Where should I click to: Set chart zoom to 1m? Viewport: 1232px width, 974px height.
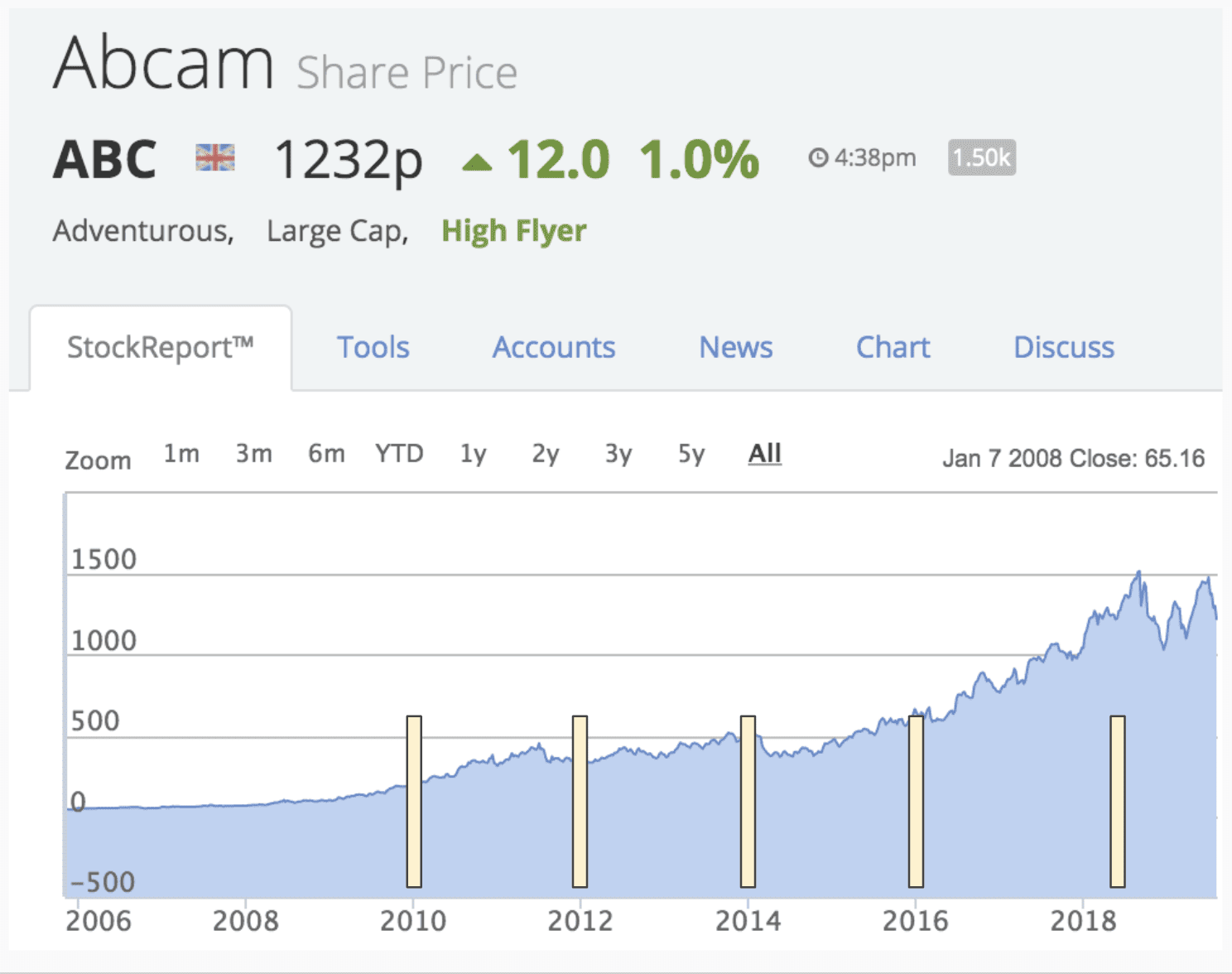pyautogui.click(x=180, y=453)
